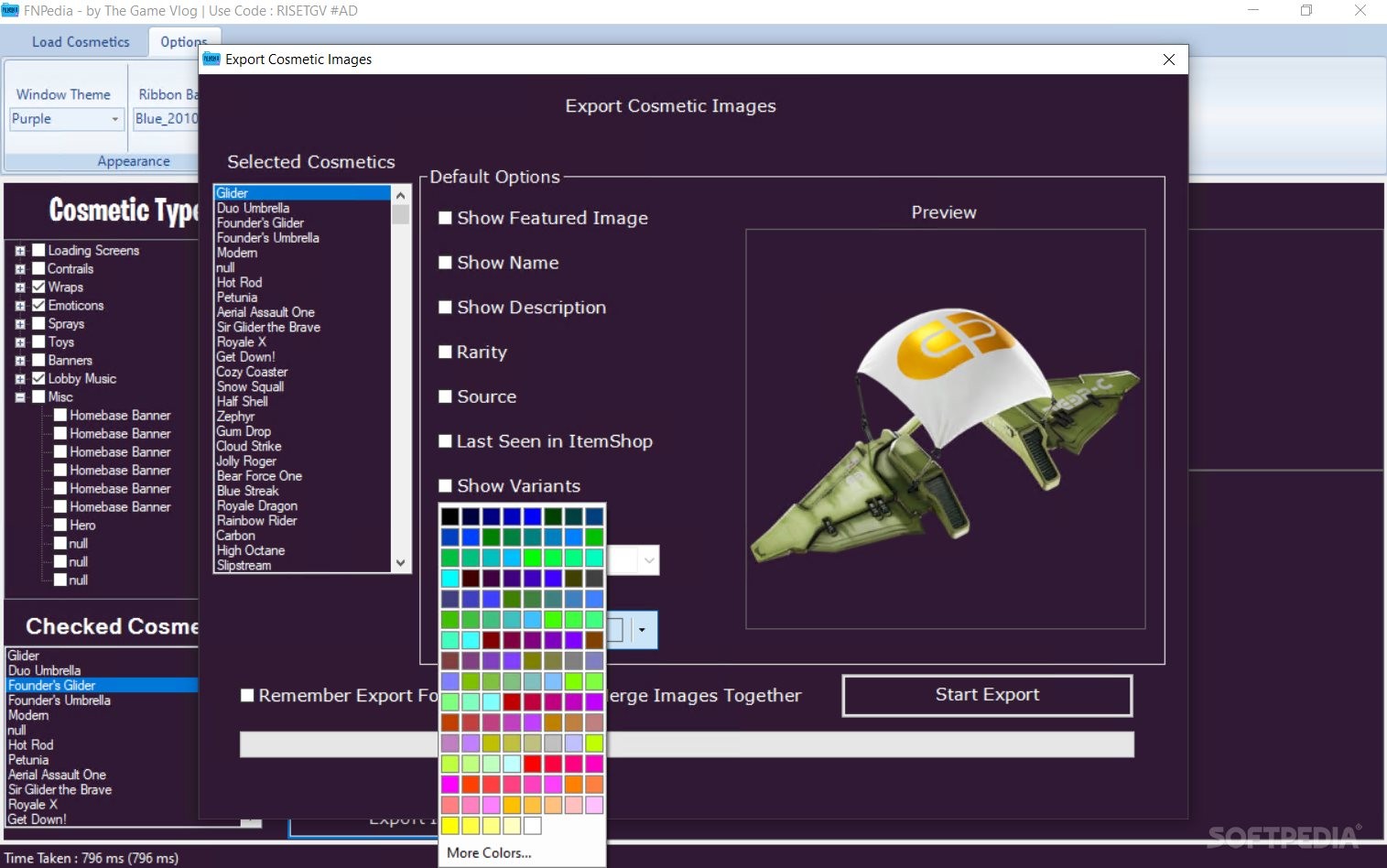
Task: Expand the Emoticons node
Action: (20, 306)
